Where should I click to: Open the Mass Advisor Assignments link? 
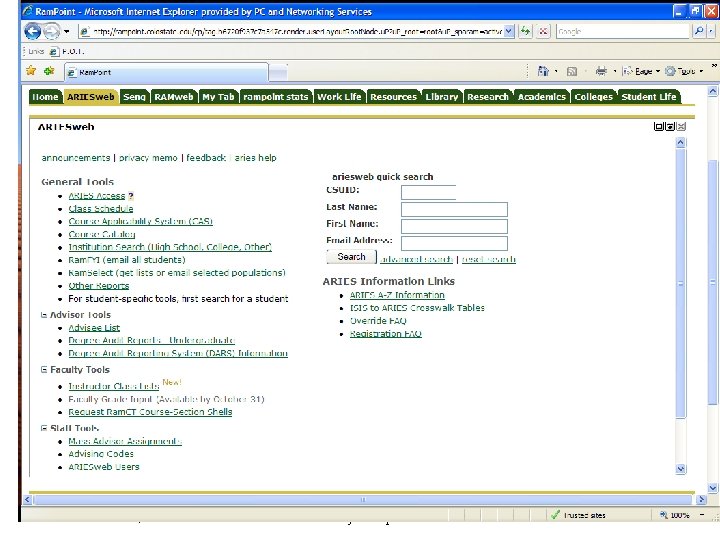click(125, 441)
